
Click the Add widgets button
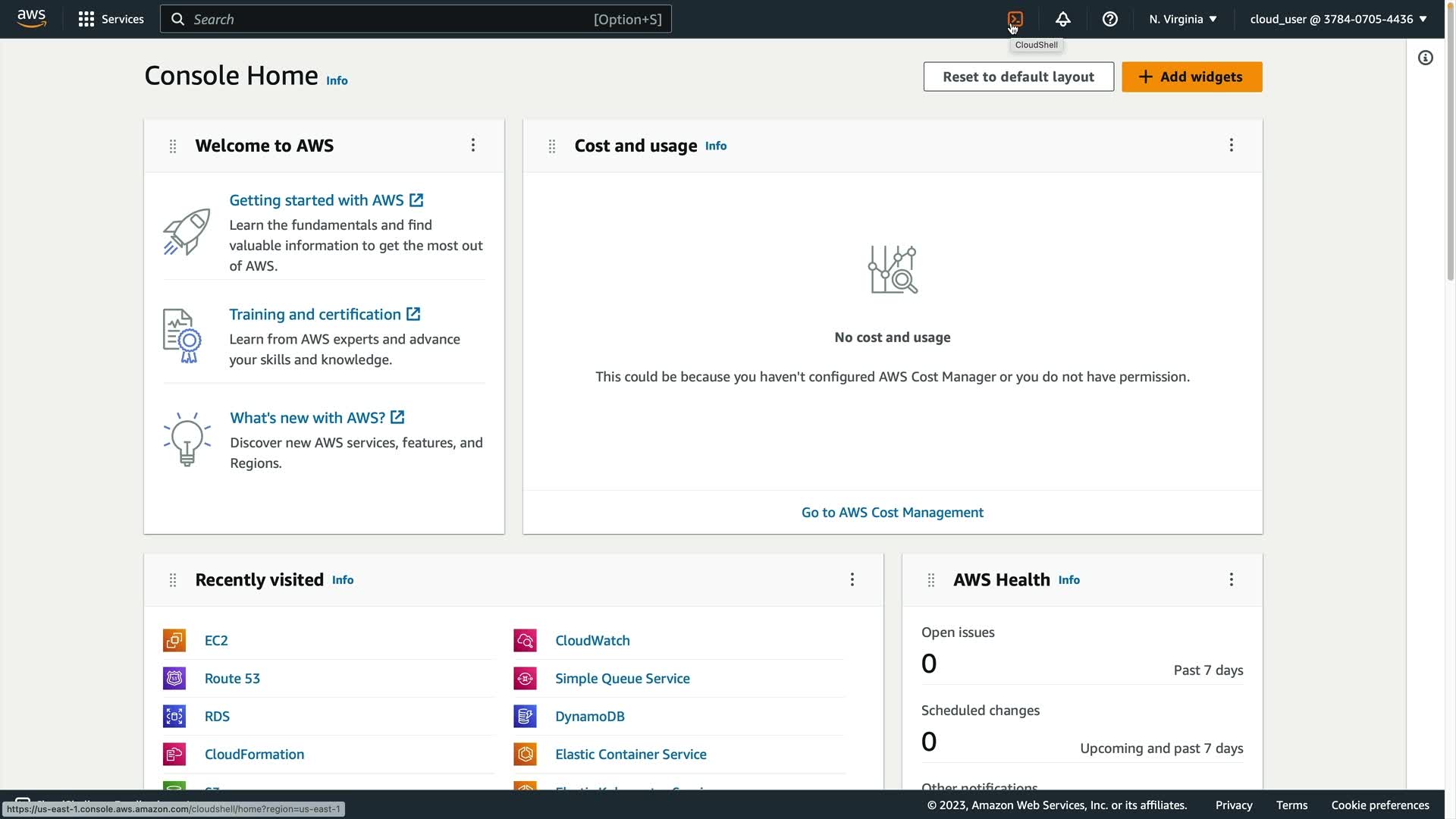click(1191, 77)
